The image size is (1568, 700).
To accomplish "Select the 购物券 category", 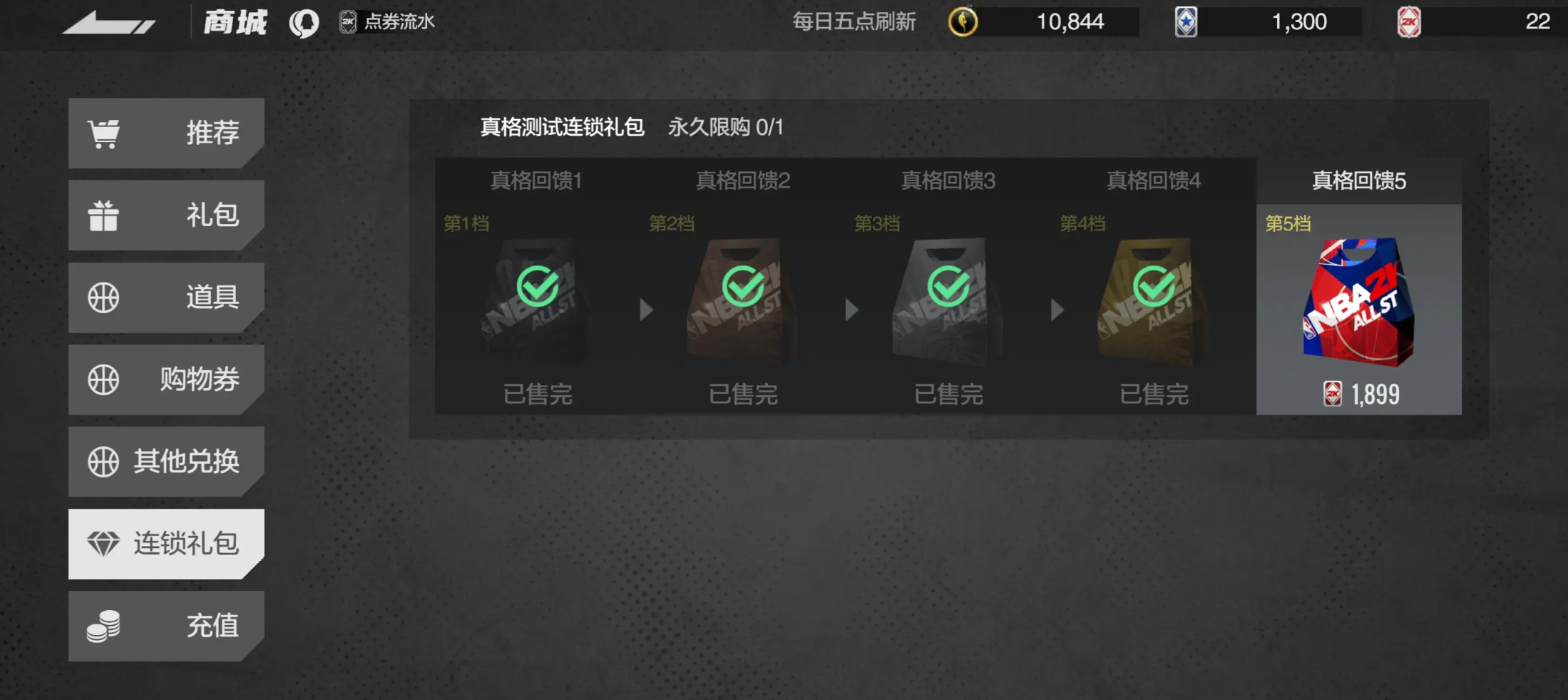I will pyautogui.click(x=166, y=380).
